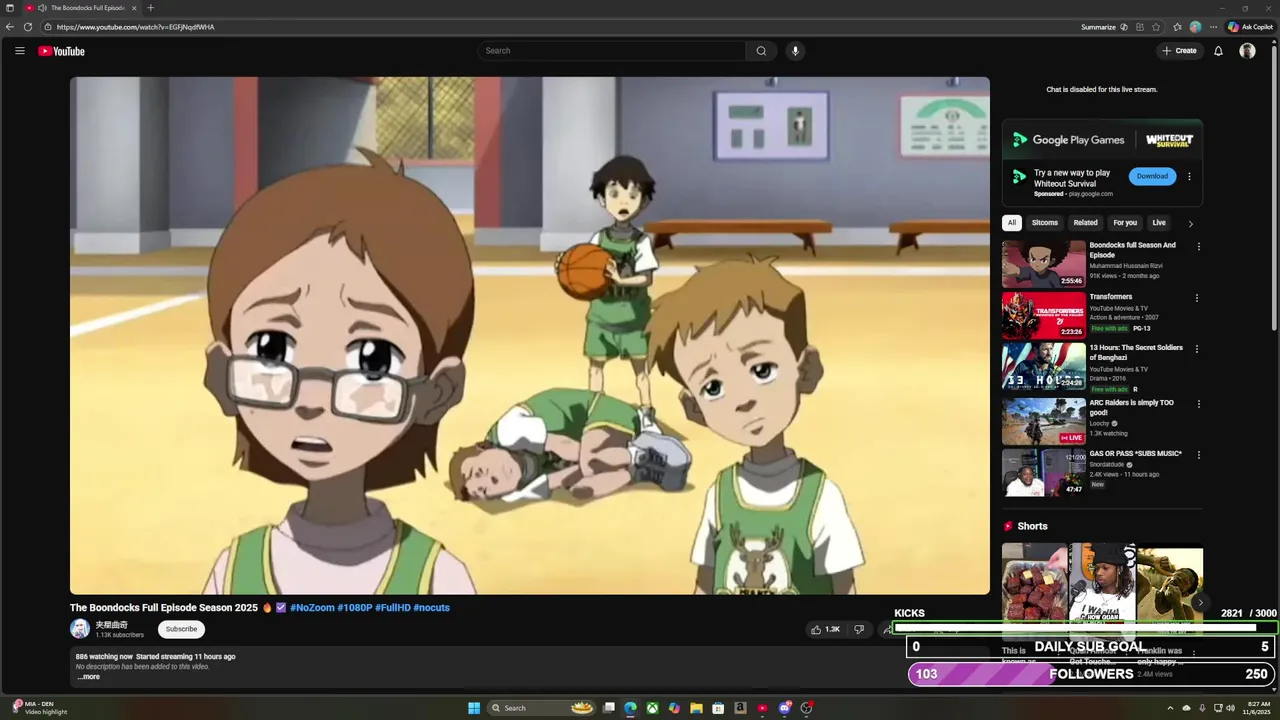Image resolution: width=1280 pixels, height=720 pixels.
Task: Reload the page with the refresh icon
Action: point(28,27)
